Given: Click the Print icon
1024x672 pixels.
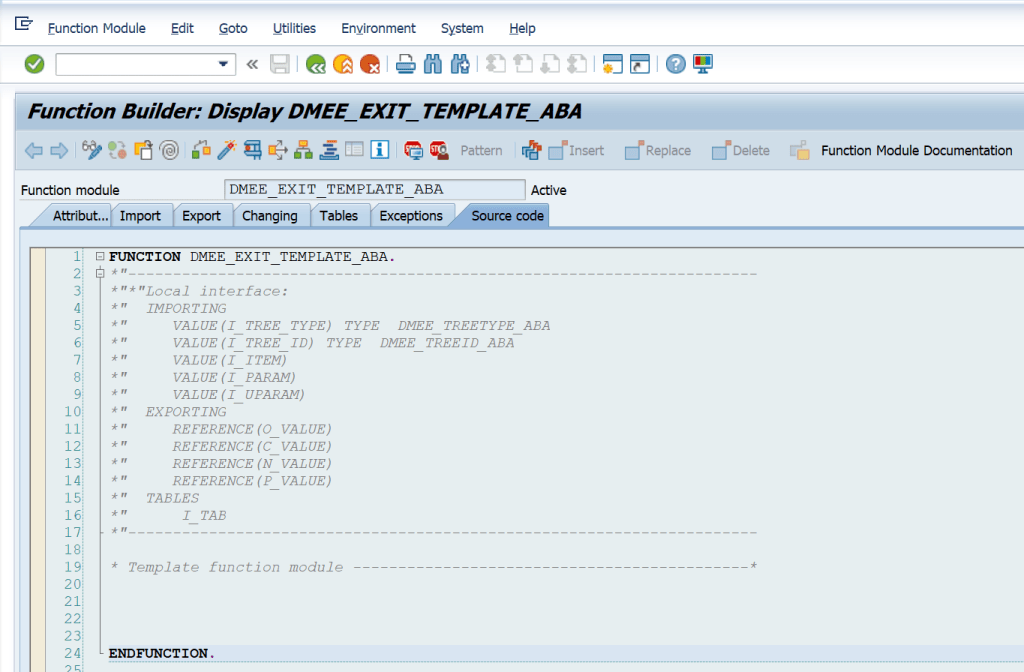Looking at the screenshot, I should point(403,63).
